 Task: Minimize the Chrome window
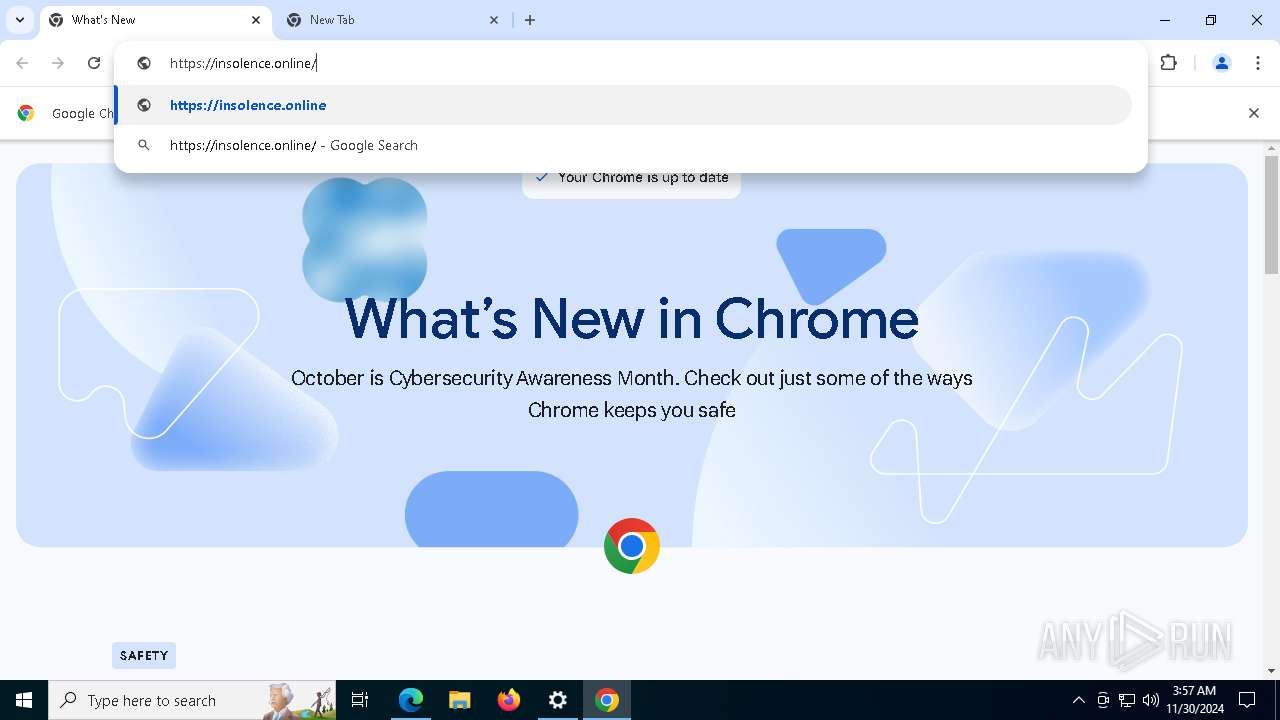[x=1165, y=20]
